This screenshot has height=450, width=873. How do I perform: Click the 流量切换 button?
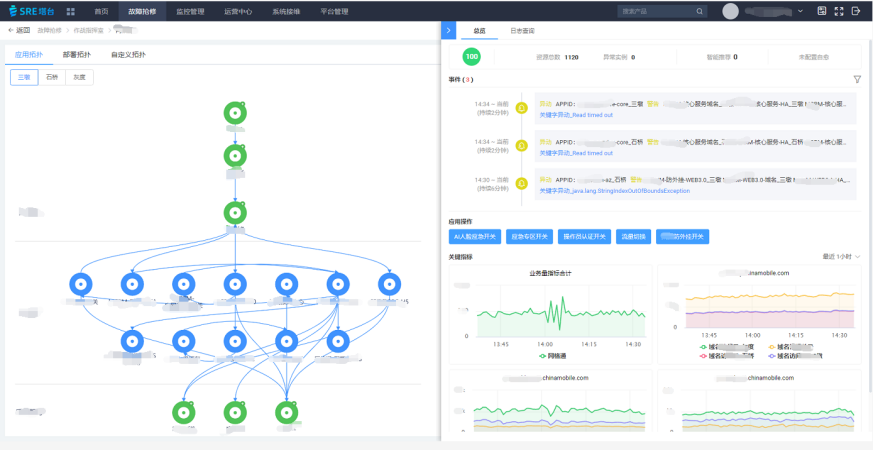coord(634,237)
